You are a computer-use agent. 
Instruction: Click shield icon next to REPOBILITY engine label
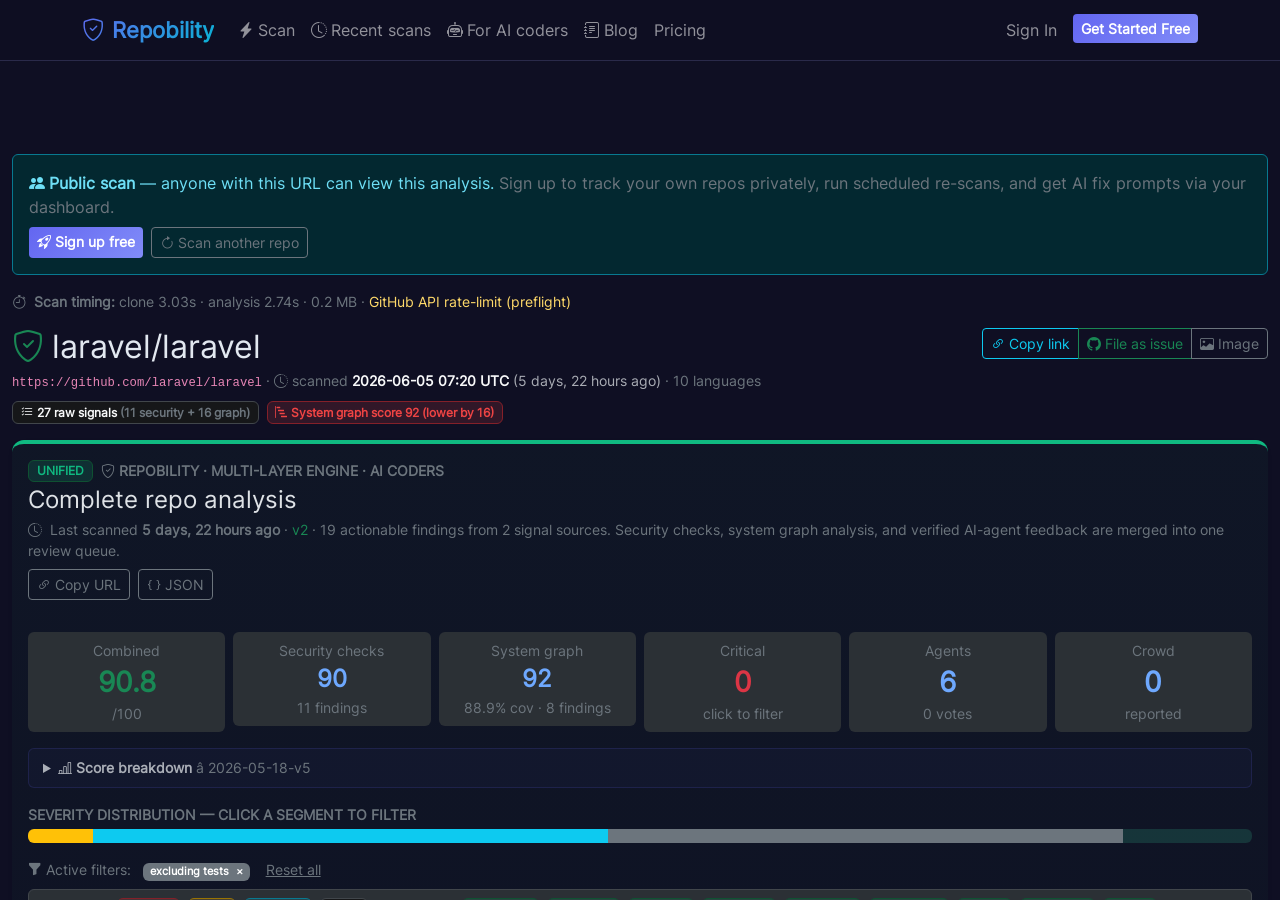(108, 471)
